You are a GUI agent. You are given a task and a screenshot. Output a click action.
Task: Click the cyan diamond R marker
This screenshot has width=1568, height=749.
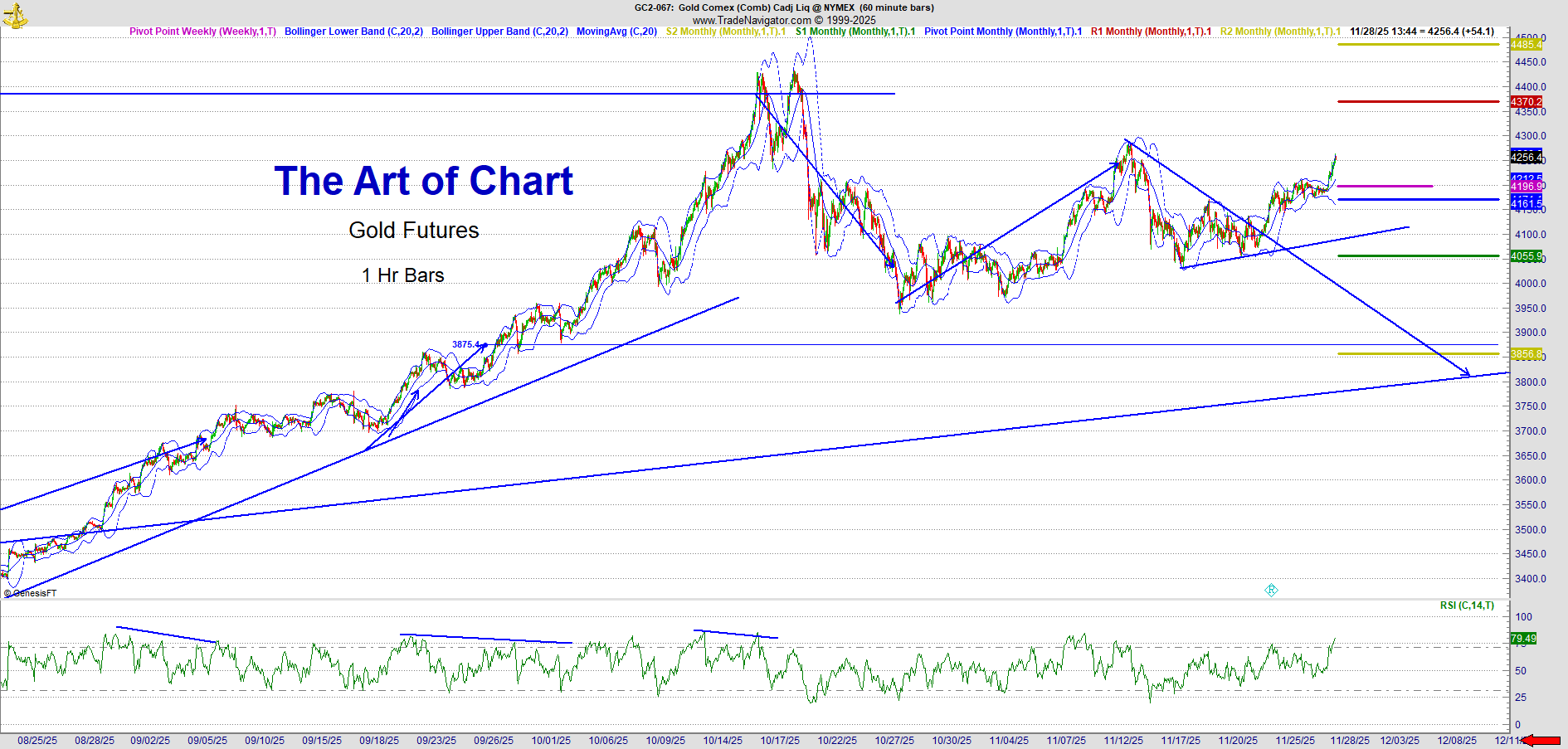(x=1271, y=590)
